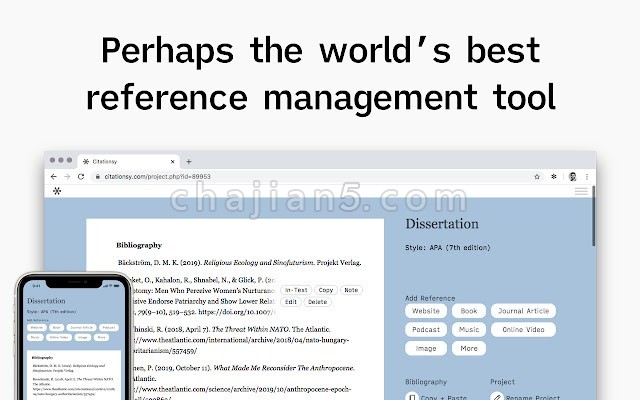Open the hamburger menu on the Citationsy page

(x=581, y=191)
